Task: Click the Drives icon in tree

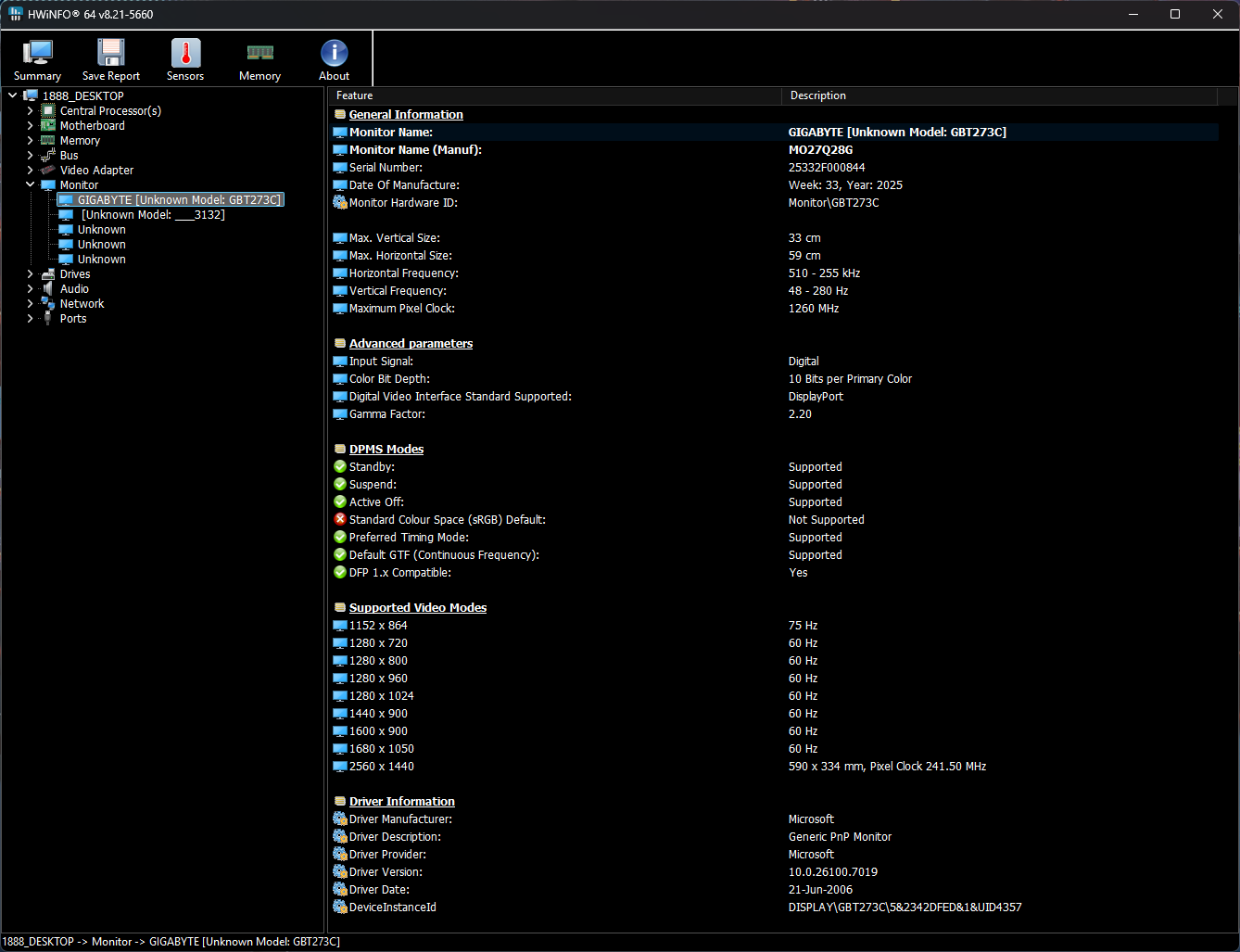Action: click(48, 273)
